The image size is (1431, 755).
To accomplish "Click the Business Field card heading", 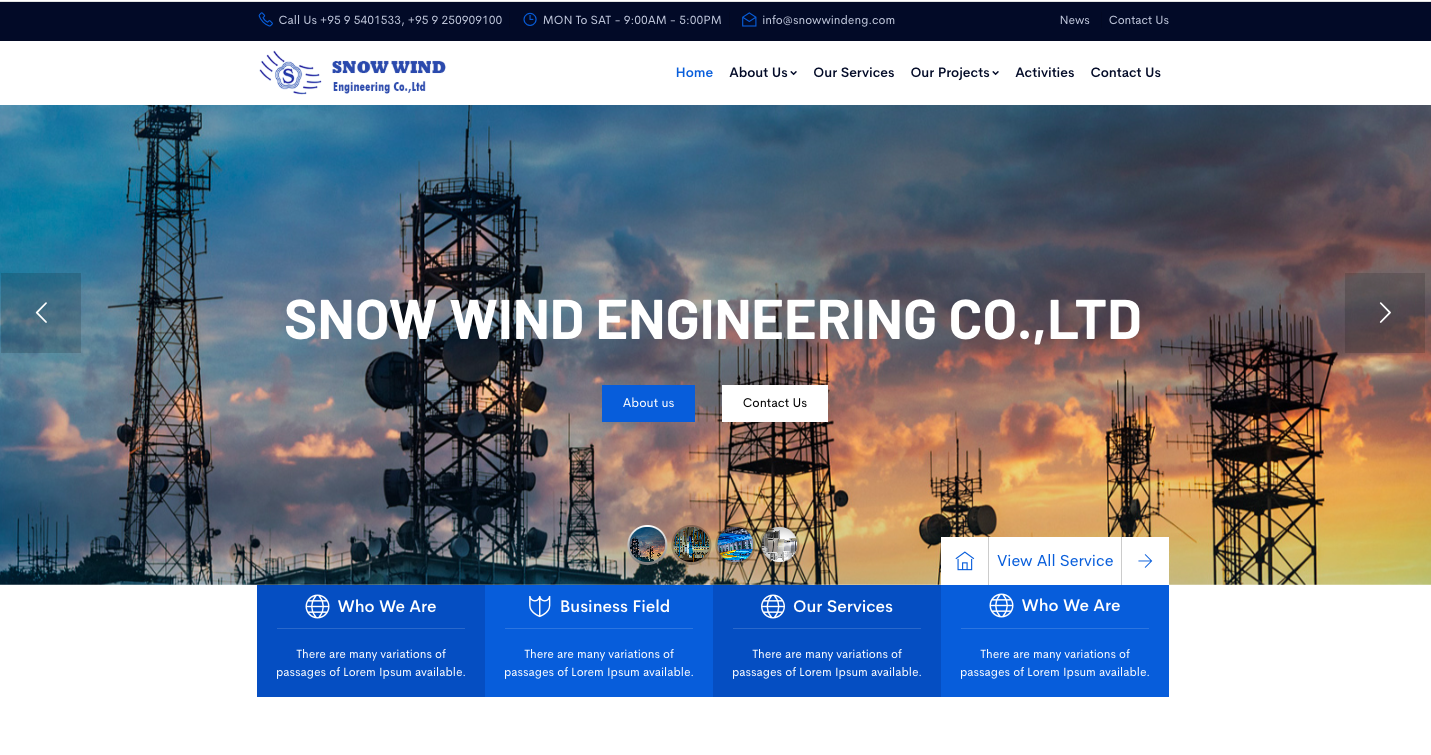I will (x=615, y=606).
